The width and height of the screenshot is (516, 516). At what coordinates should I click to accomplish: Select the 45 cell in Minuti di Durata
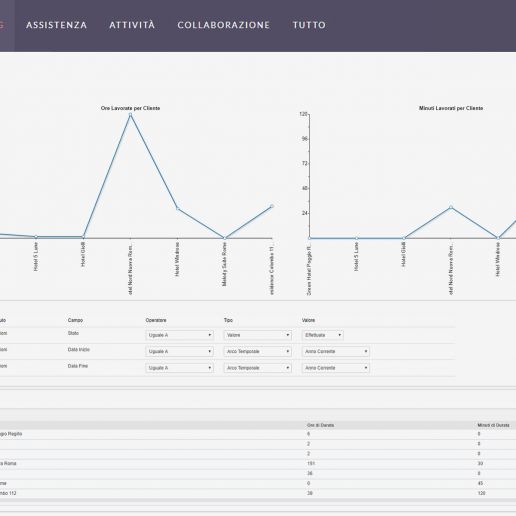point(480,483)
